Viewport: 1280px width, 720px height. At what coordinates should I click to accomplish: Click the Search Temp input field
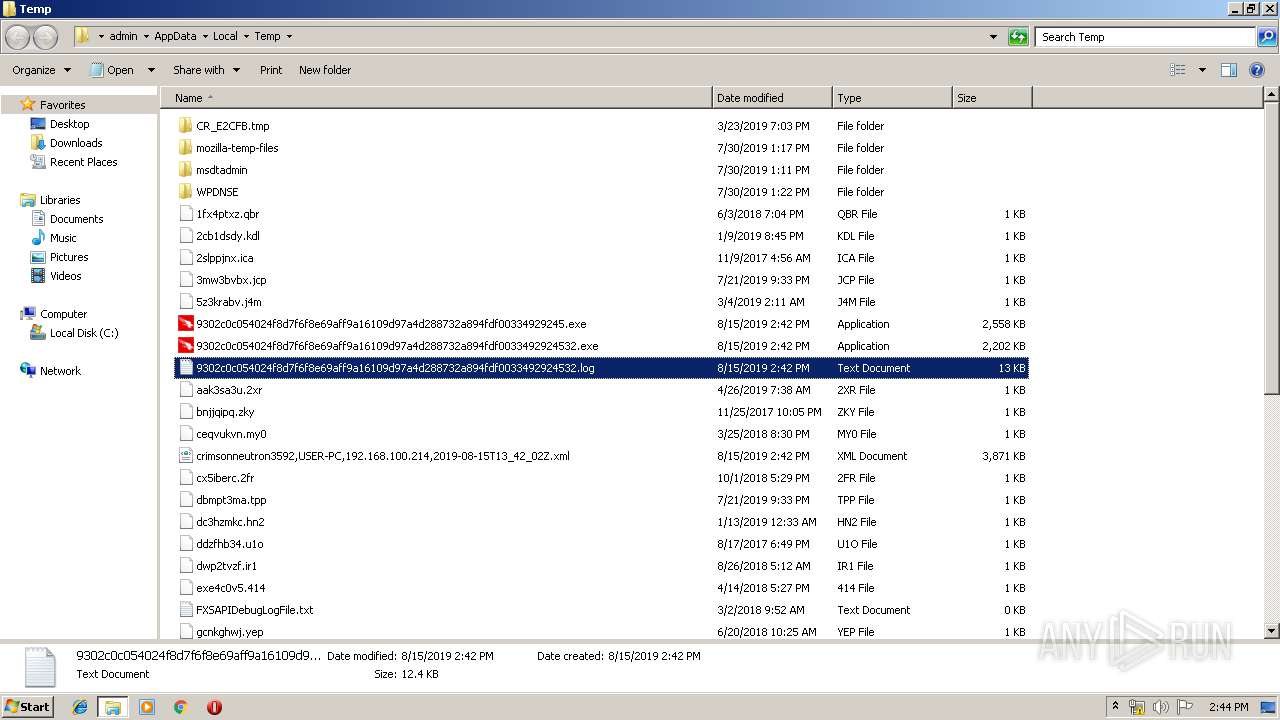tap(1145, 37)
